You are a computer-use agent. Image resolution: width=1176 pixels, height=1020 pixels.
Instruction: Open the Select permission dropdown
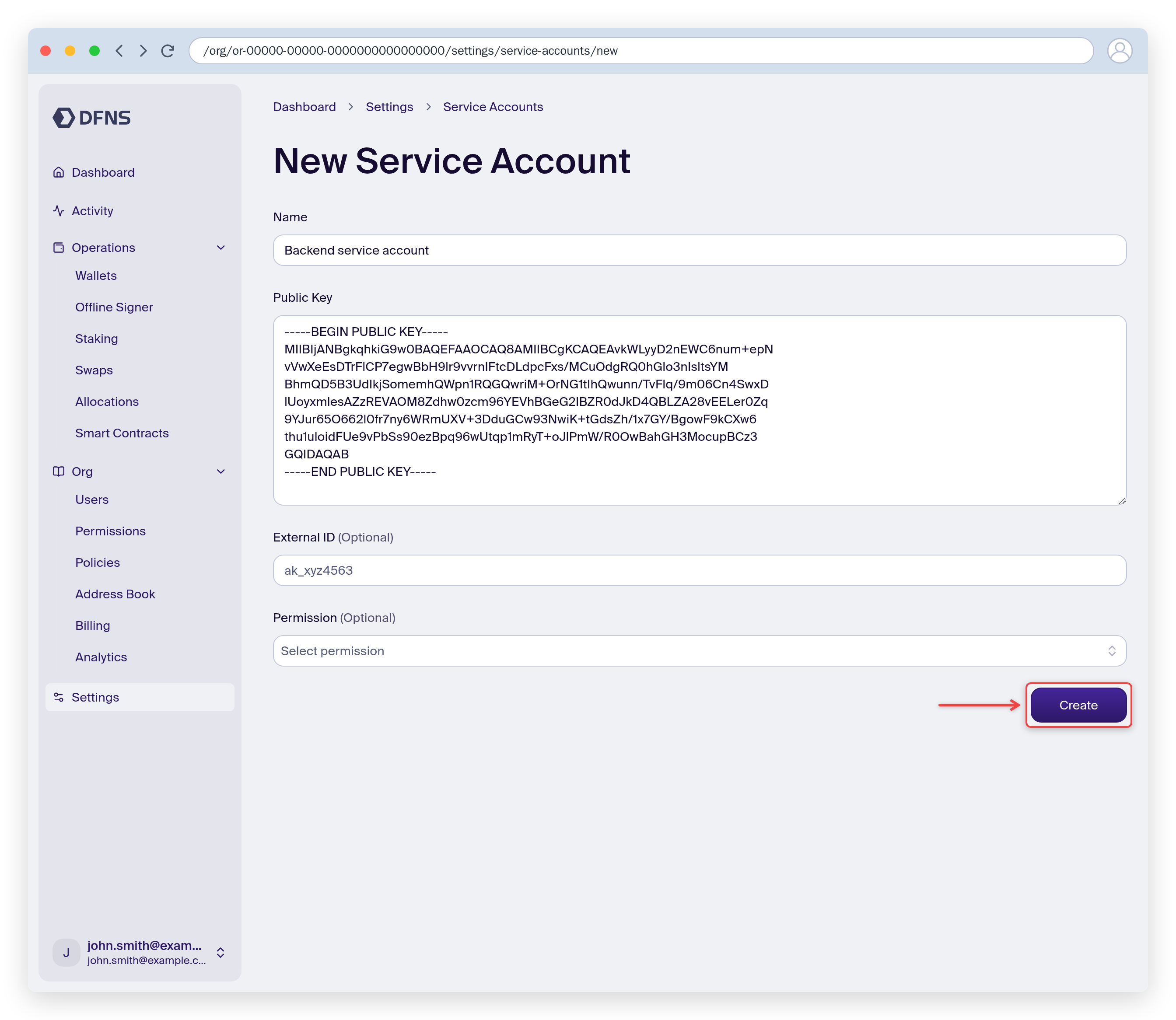click(699, 650)
